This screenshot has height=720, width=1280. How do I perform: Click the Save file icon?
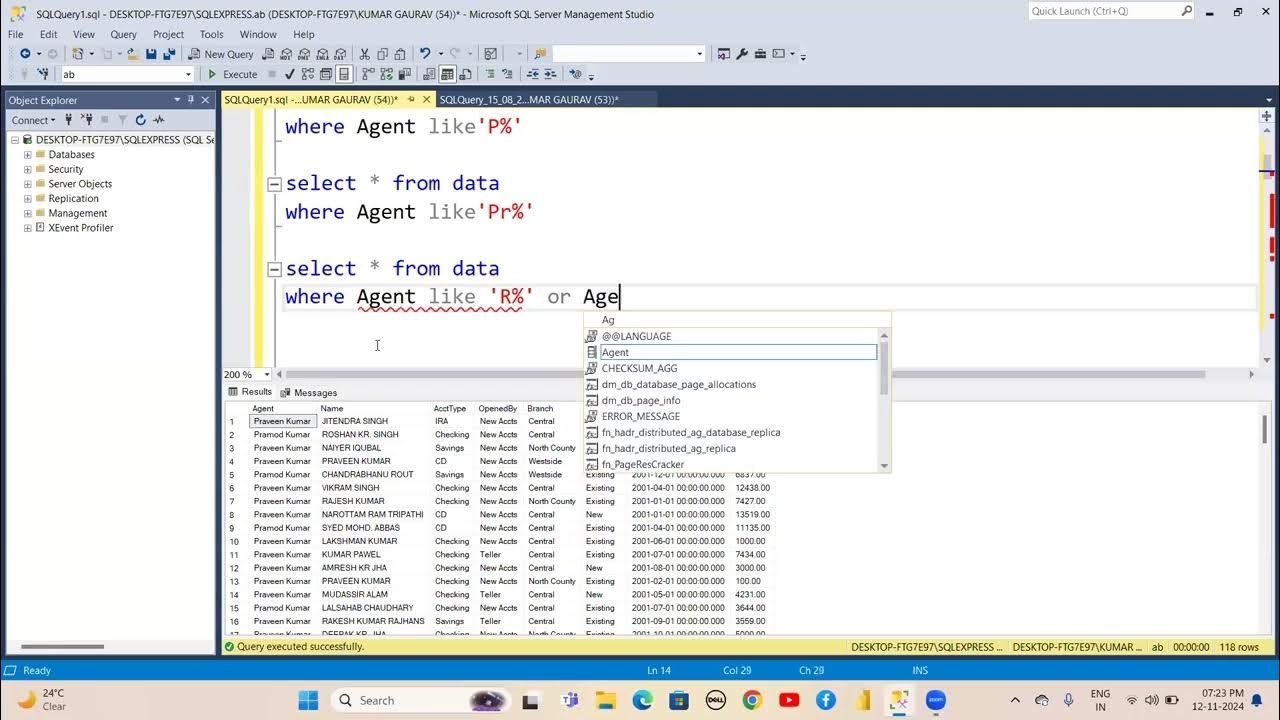click(x=151, y=54)
